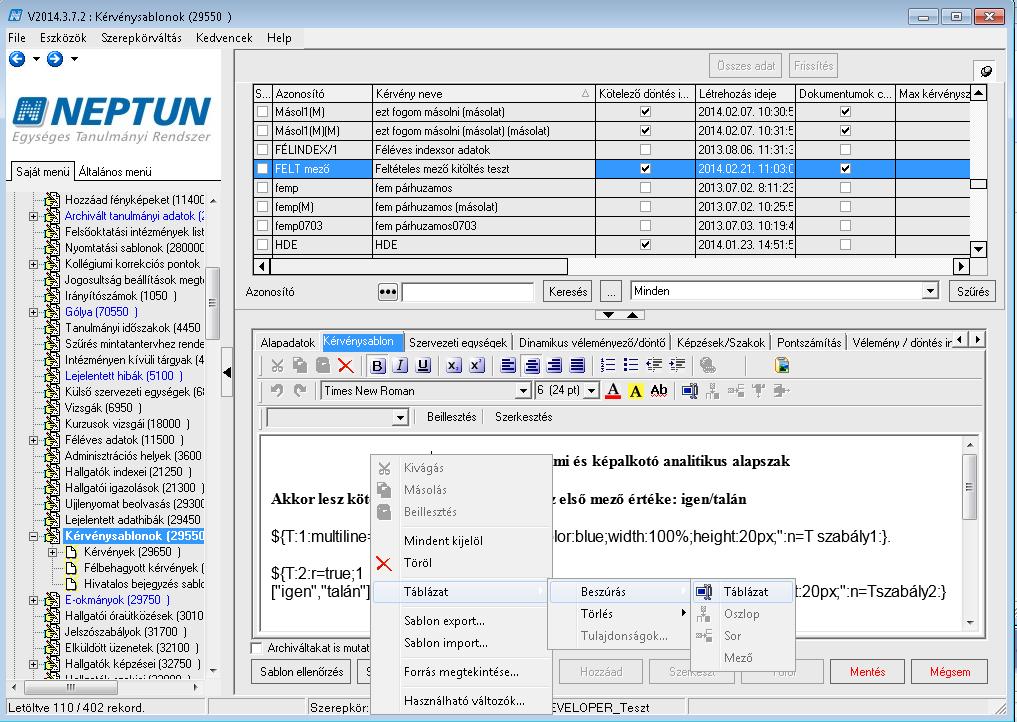Tick the checkbox of row FÉLINDEX/1
The image size is (1017, 722).
point(262,150)
